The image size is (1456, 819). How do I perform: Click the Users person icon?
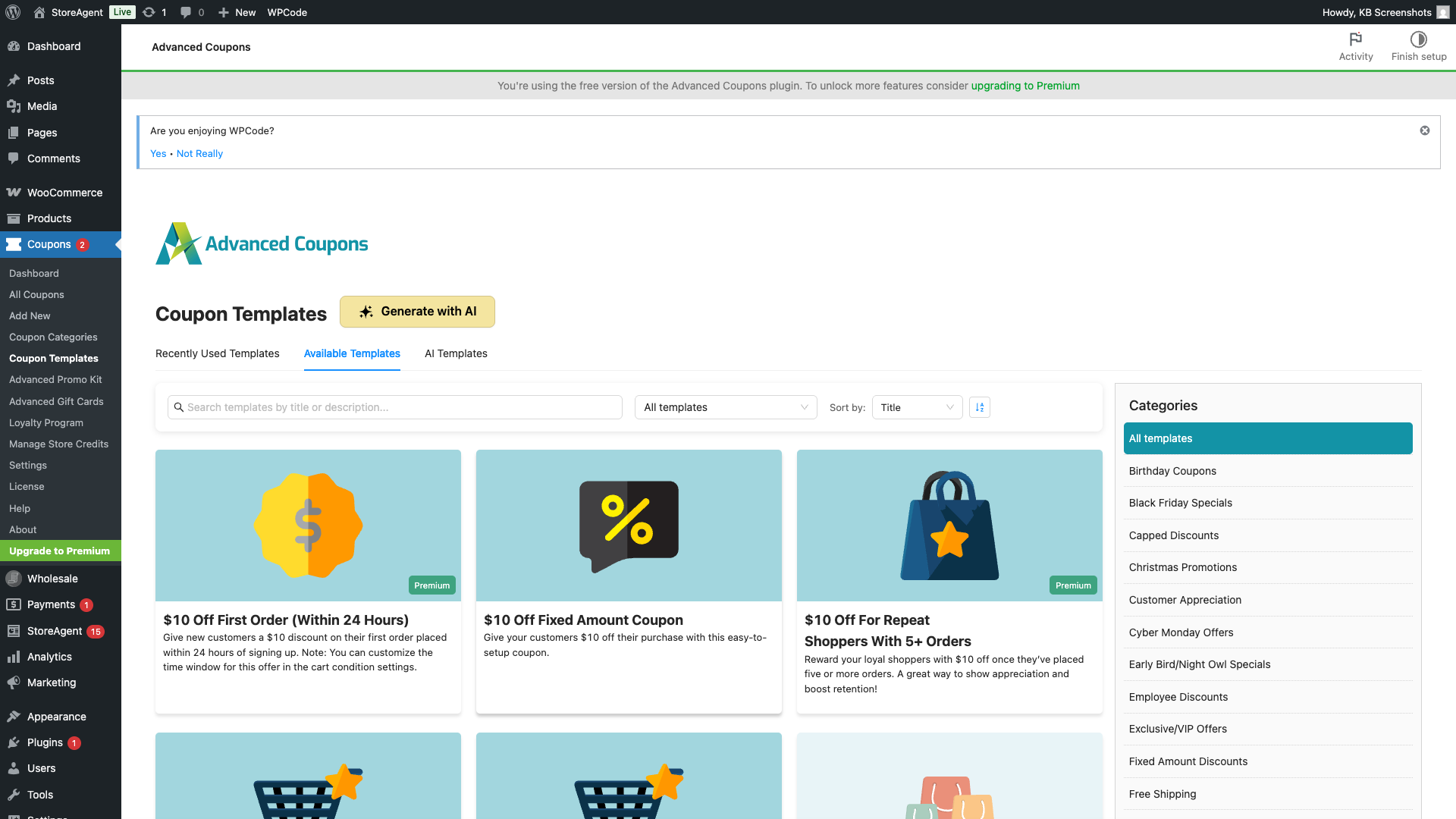(x=14, y=768)
